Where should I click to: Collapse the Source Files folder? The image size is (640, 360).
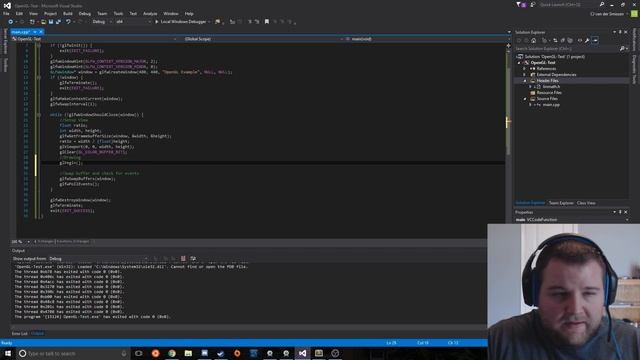tap(525, 99)
